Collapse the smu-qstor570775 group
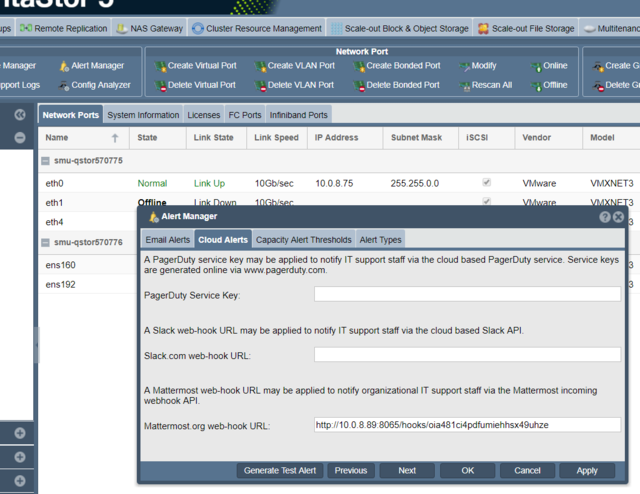The image size is (640, 494). [x=45, y=161]
